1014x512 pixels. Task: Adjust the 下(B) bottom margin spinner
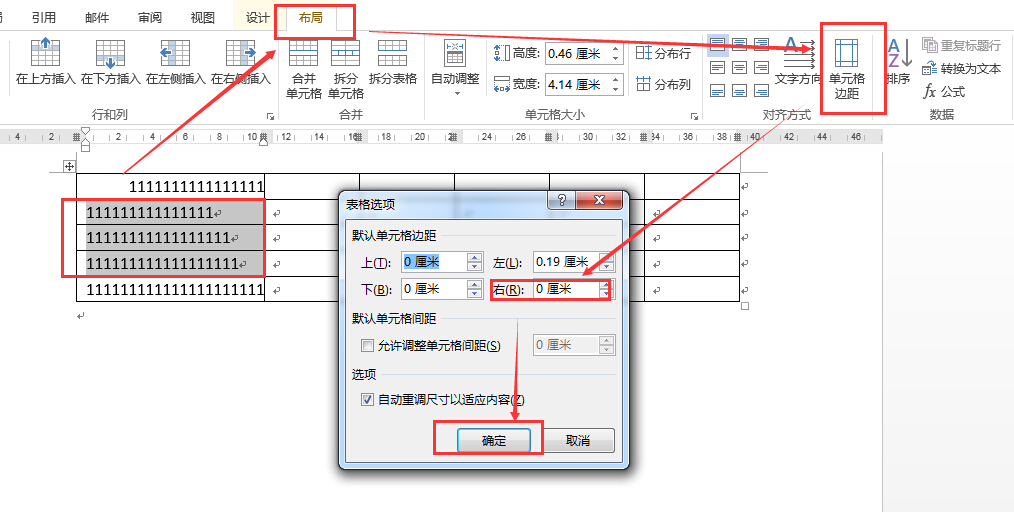pos(475,289)
